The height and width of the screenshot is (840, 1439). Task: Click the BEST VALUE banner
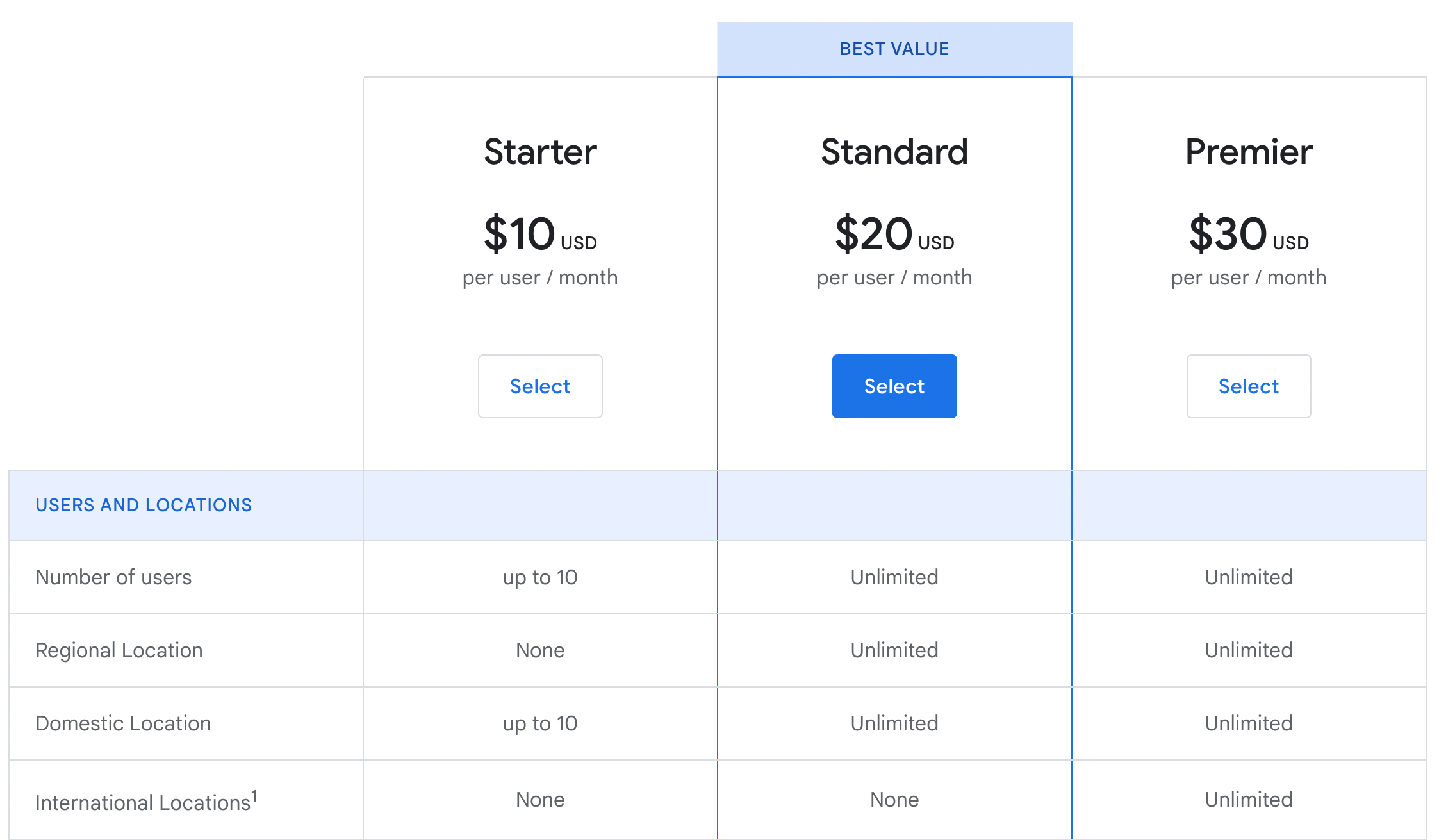(894, 49)
